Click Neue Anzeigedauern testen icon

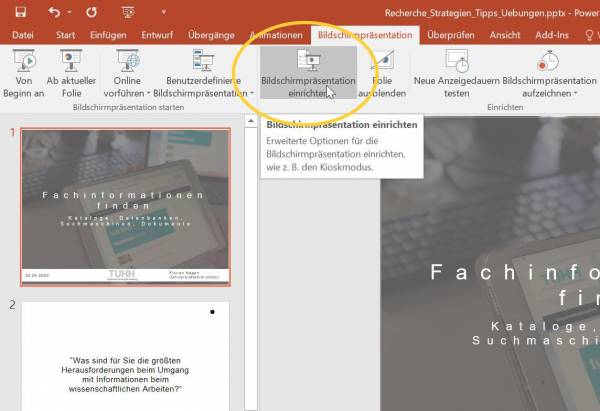[457, 60]
